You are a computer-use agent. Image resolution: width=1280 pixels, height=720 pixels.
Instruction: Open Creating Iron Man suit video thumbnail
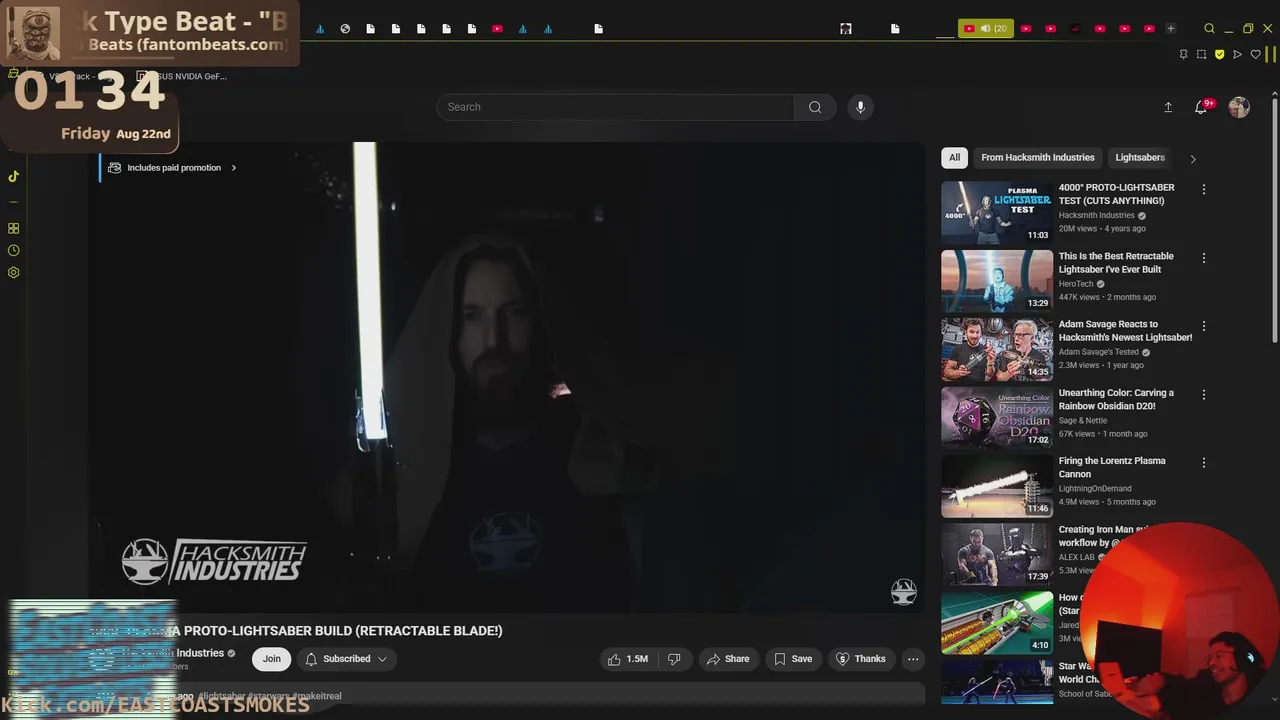(x=997, y=555)
